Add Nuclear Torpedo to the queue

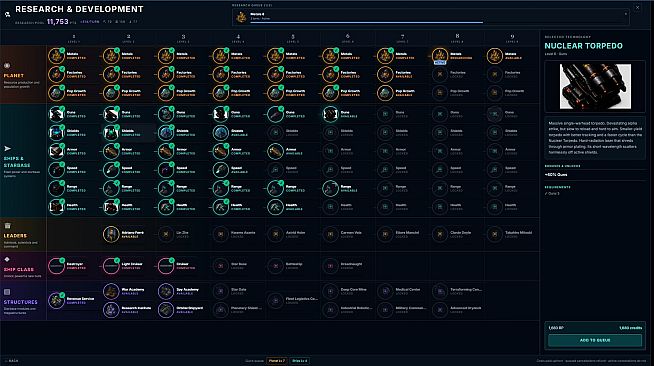595,340
